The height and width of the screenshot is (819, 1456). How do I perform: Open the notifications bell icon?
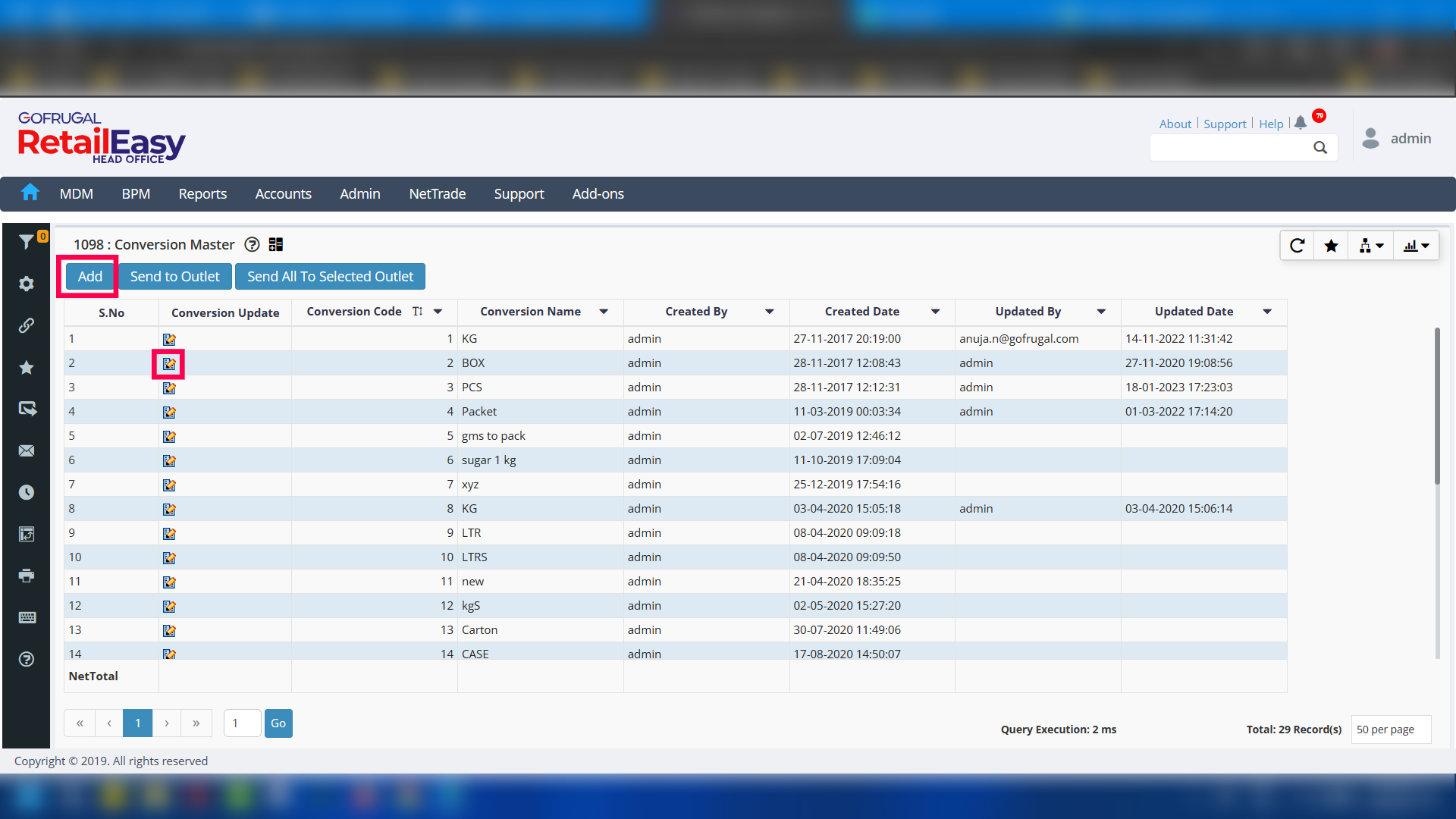(x=1301, y=123)
